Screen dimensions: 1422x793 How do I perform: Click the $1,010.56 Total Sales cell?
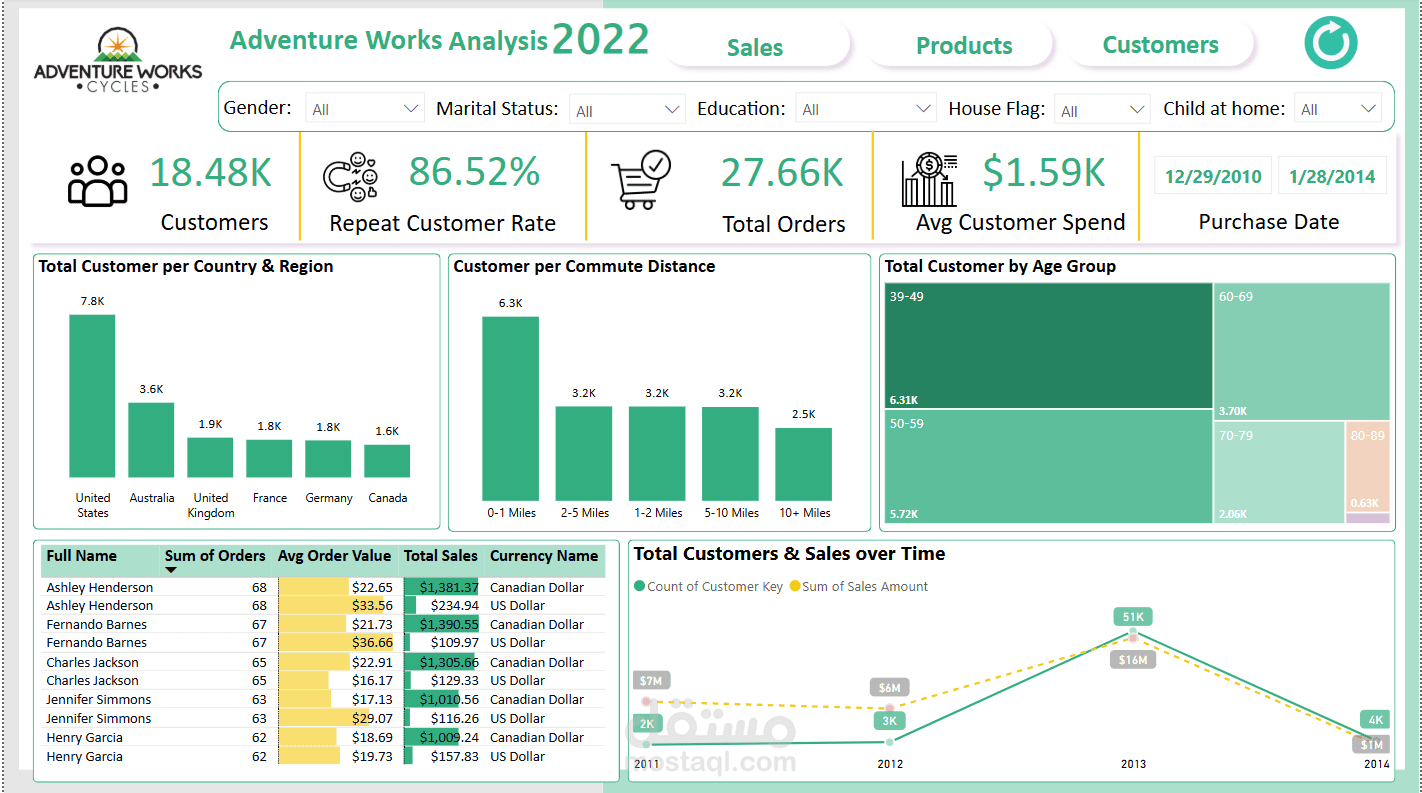(x=441, y=699)
